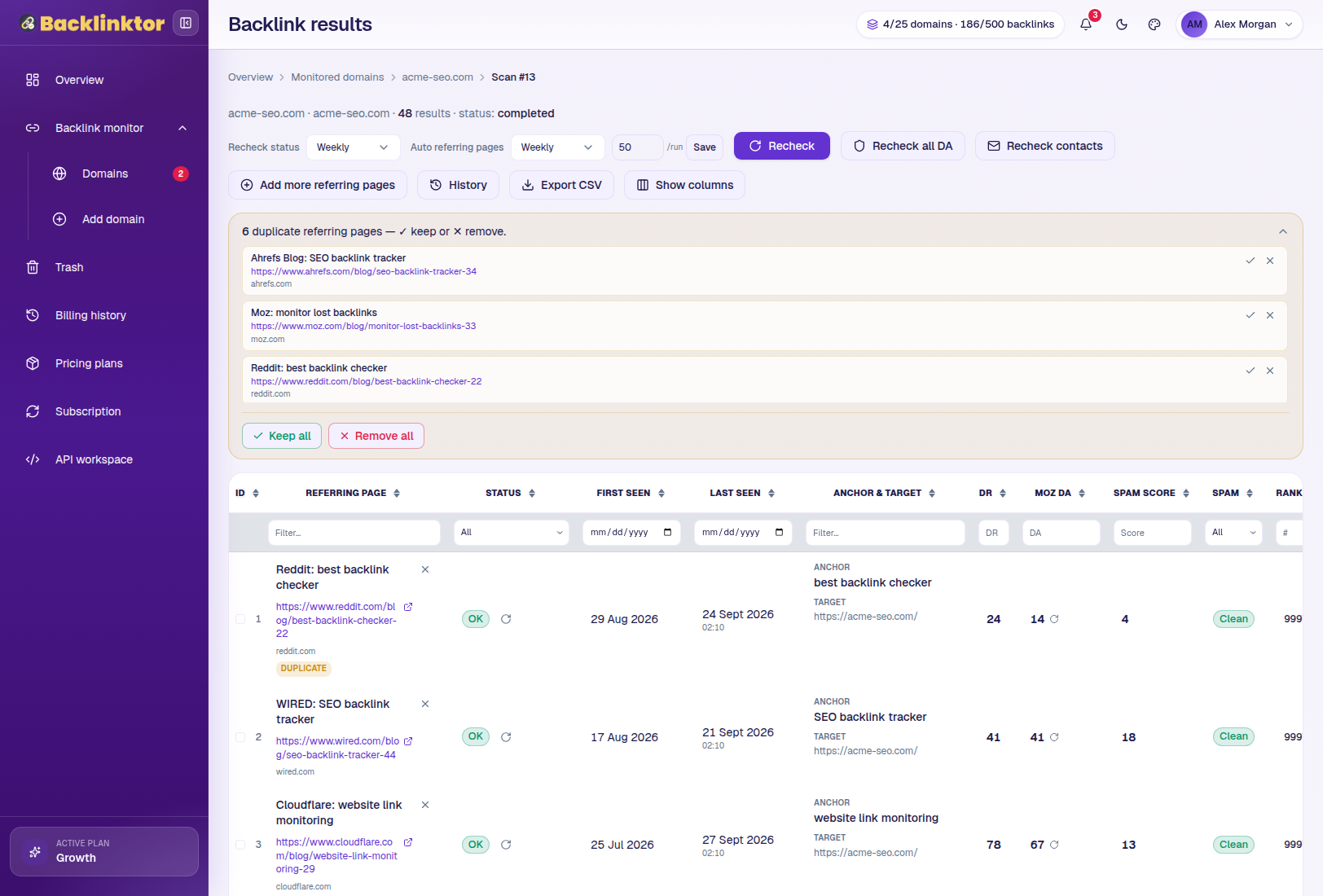Focus the Referring page filter field
The image size is (1323, 896).
coord(354,533)
